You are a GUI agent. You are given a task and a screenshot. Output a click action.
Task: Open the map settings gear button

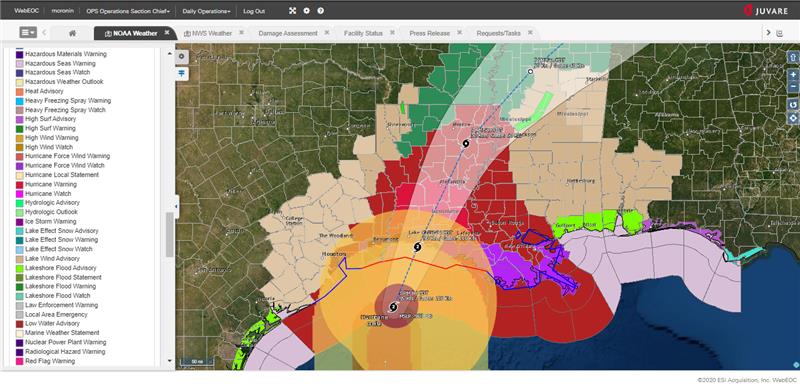point(182,56)
